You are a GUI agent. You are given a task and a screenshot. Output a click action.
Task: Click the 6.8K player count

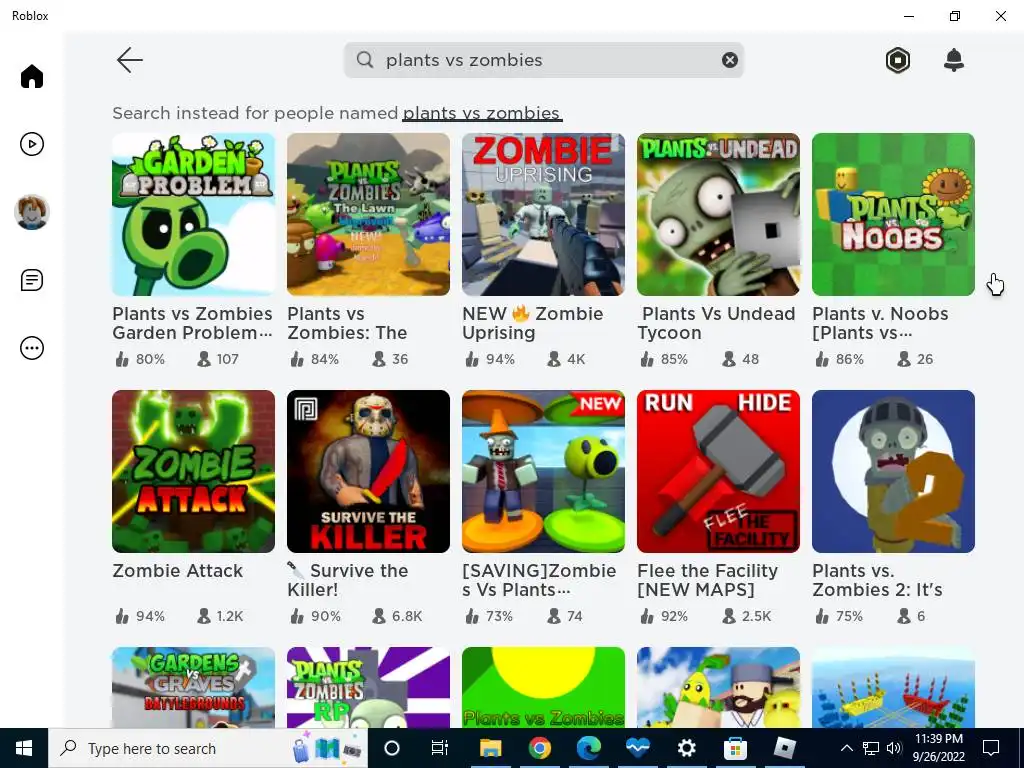click(398, 616)
